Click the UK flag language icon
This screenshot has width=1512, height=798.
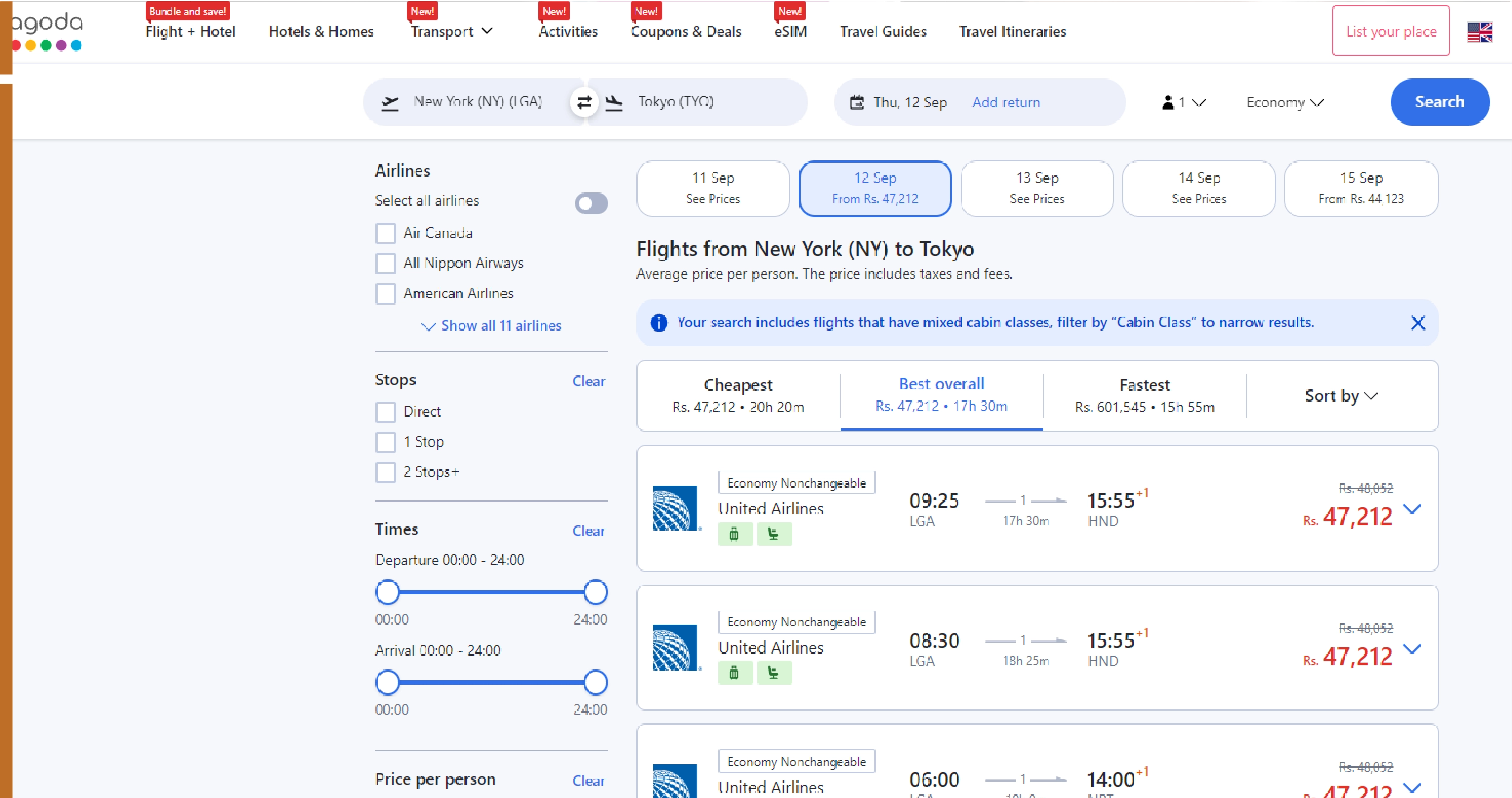[x=1480, y=32]
